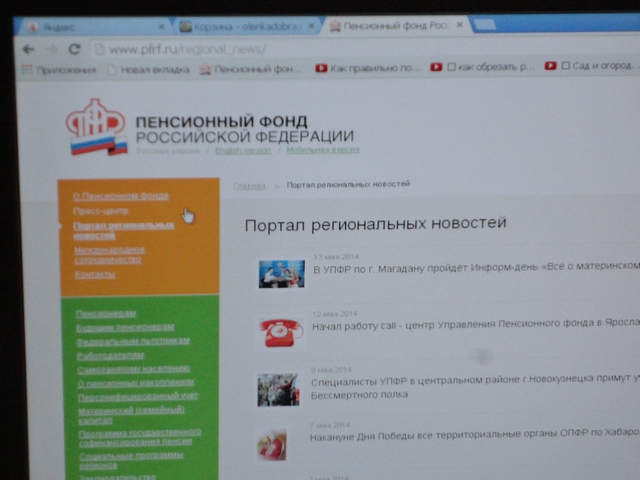The height and width of the screenshot is (480, 640).
Task: Click the date 13 мая 2014
Action: click(x=336, y=257)
